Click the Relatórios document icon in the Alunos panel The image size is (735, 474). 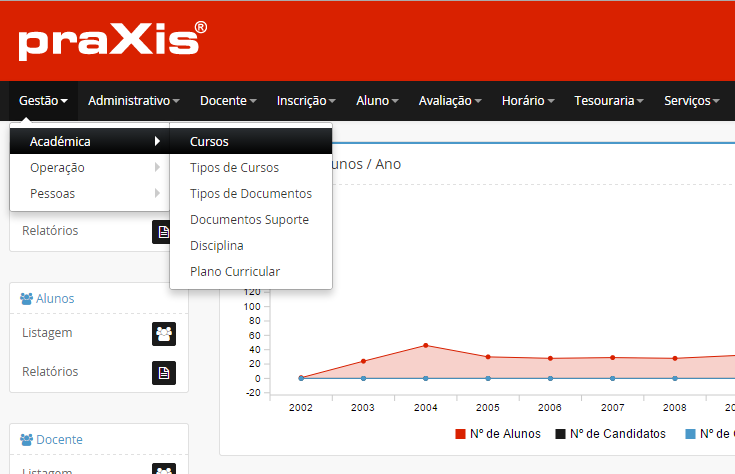click(164, 373)
